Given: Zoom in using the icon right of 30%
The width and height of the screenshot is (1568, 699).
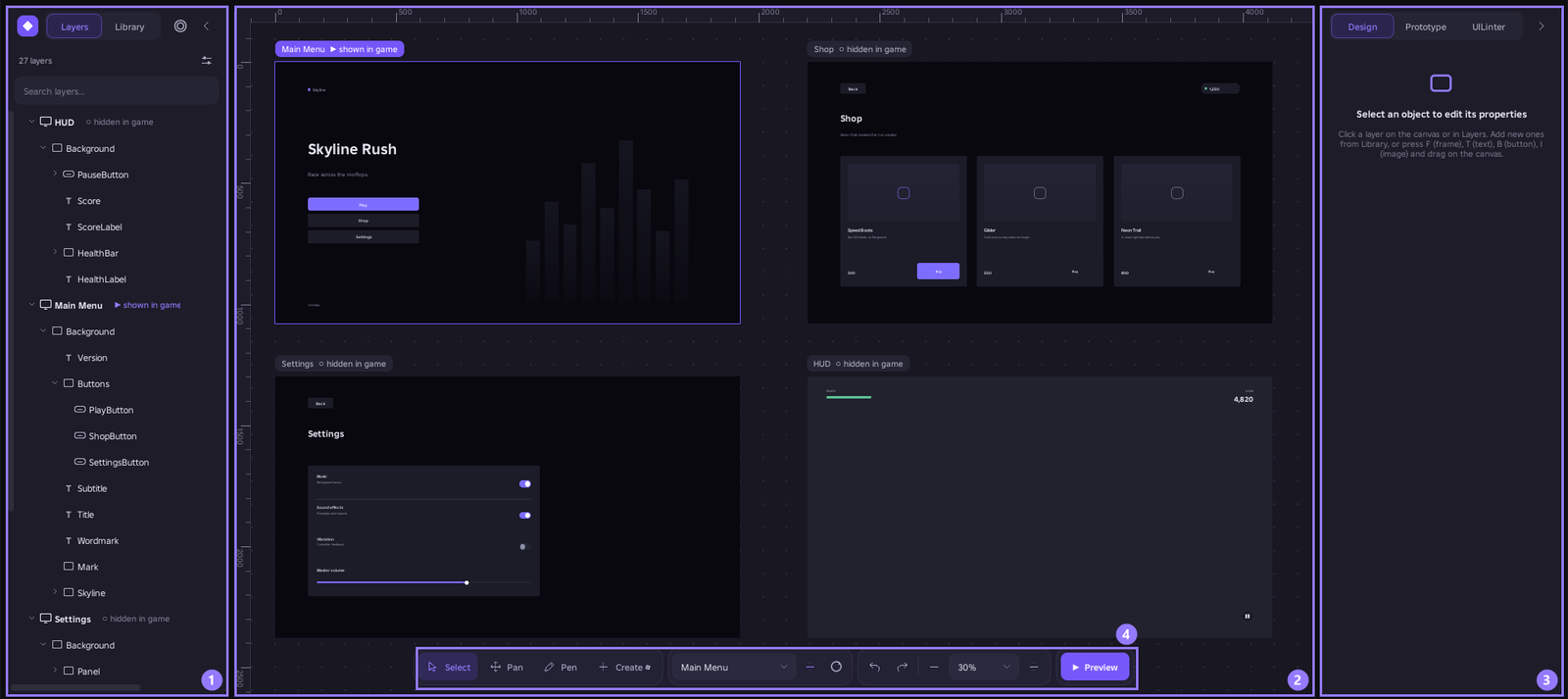Looking at the screenshot, I should coord(1034,667).
